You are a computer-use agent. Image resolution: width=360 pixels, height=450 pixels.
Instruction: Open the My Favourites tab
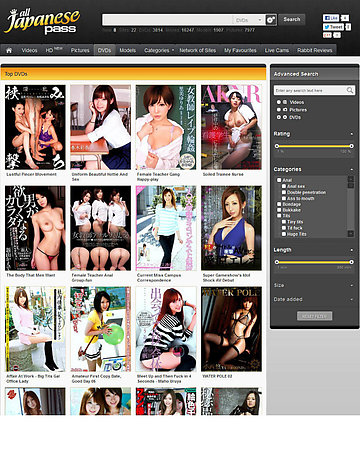[240, 50]
